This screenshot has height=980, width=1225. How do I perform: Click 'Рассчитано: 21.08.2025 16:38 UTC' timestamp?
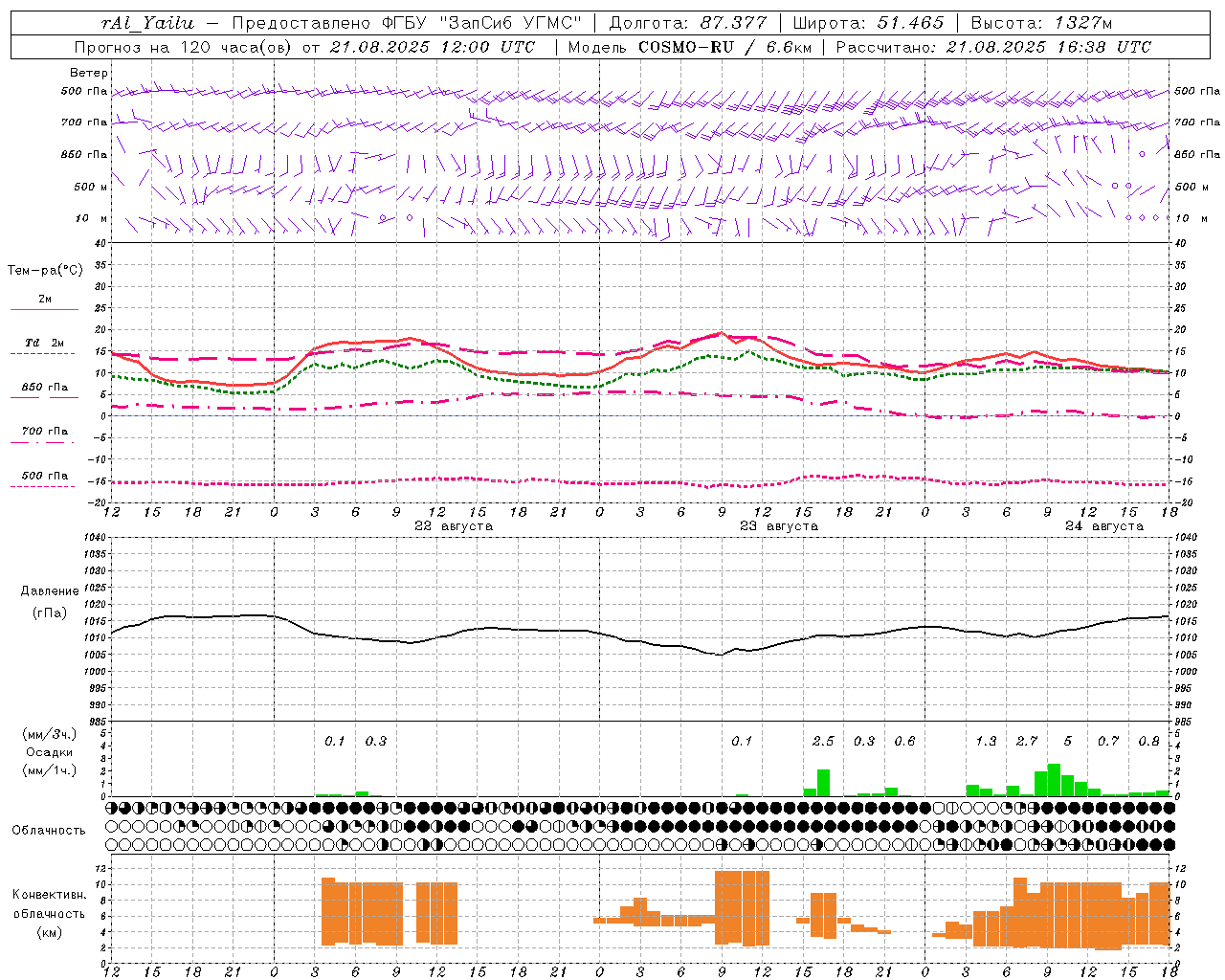(993, 47)
